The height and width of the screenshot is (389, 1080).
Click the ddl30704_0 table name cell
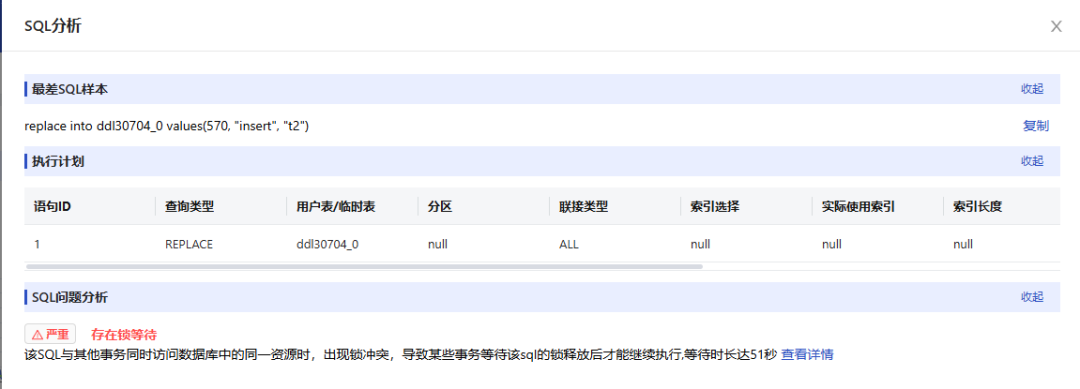click(327, 244)
